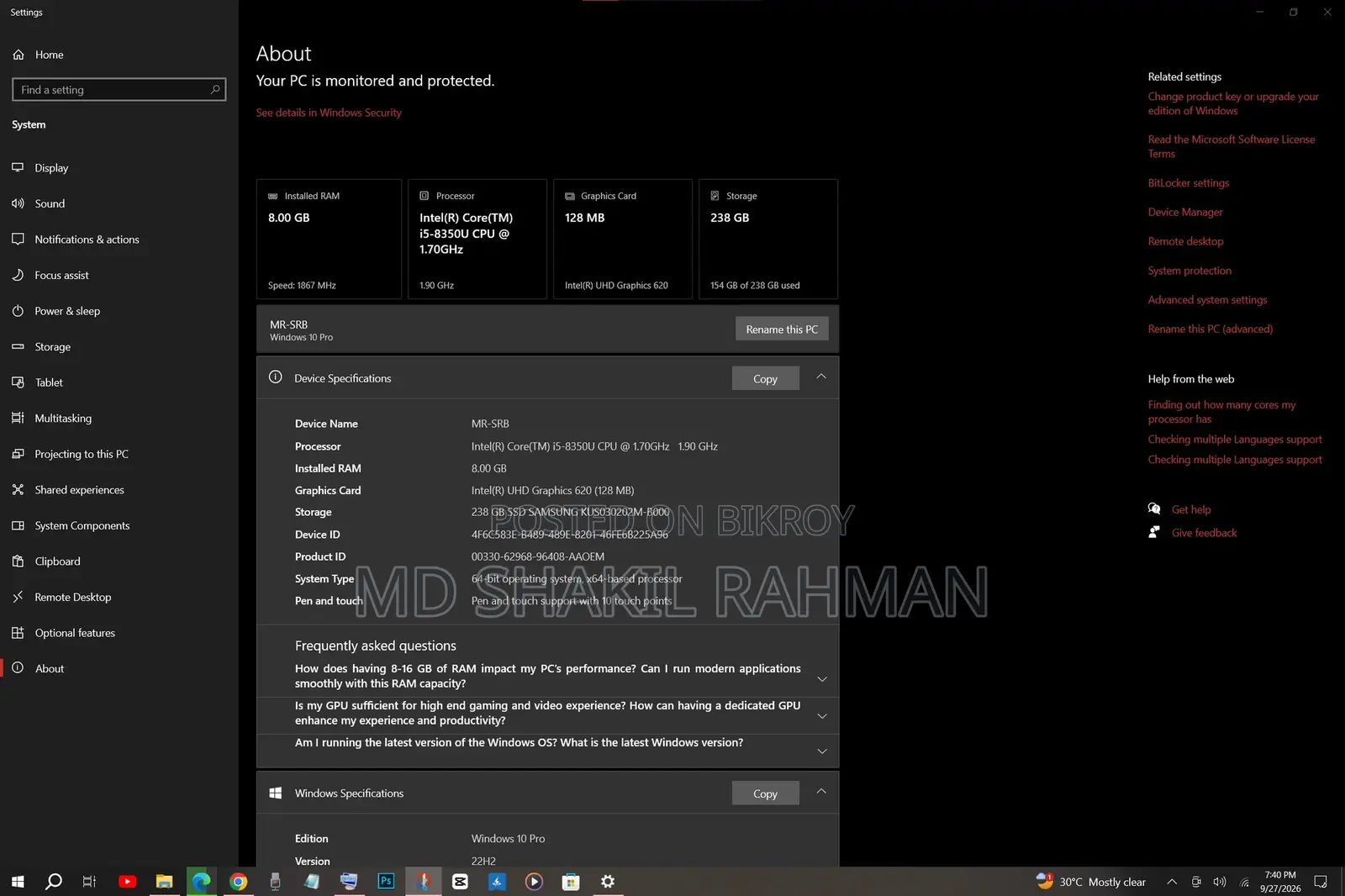
Task: Copy the Windows Specifications
Action: pyautogui.click(x=765, y=793)
